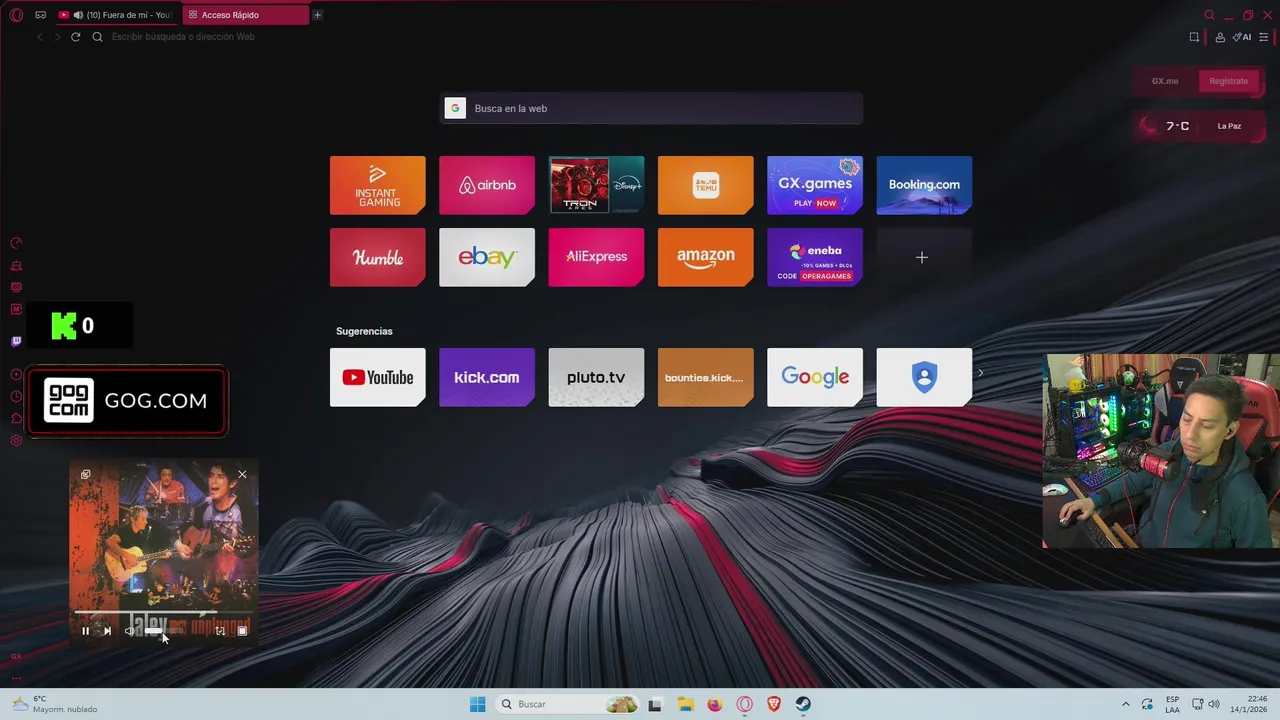This screenshot has height=720, width=1280.
Task: Open the eBay speed dial
Action: click(487, 257)
